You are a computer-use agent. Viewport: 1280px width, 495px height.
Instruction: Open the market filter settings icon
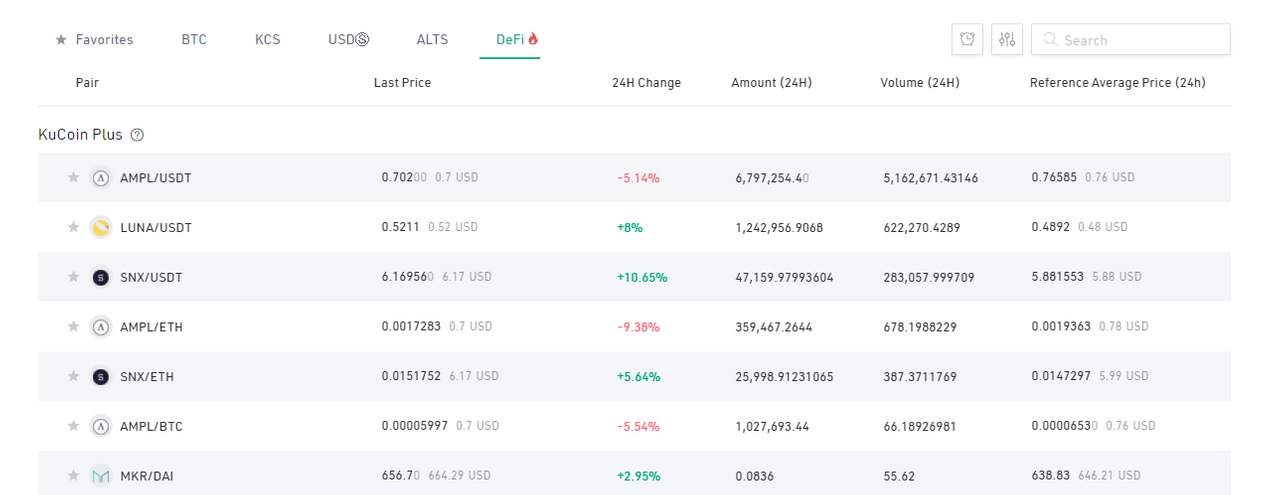(1007, 39)
